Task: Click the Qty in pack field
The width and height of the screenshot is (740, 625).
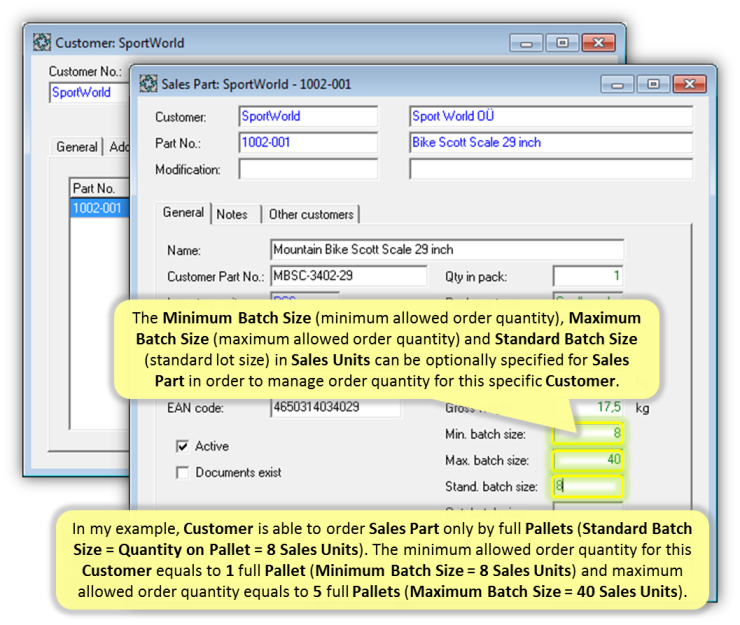Action: (x=588, y=276)
